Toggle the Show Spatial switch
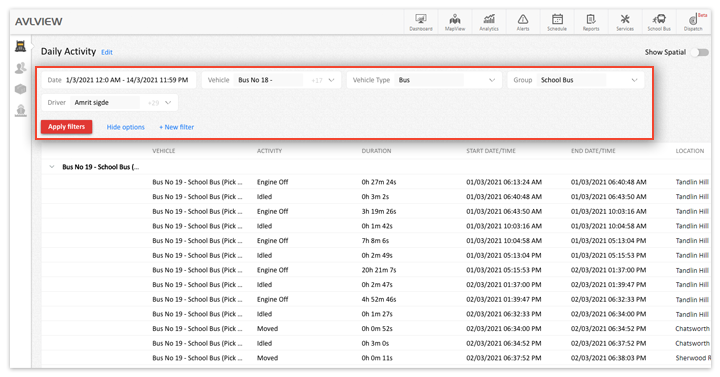 coord(701,52)
